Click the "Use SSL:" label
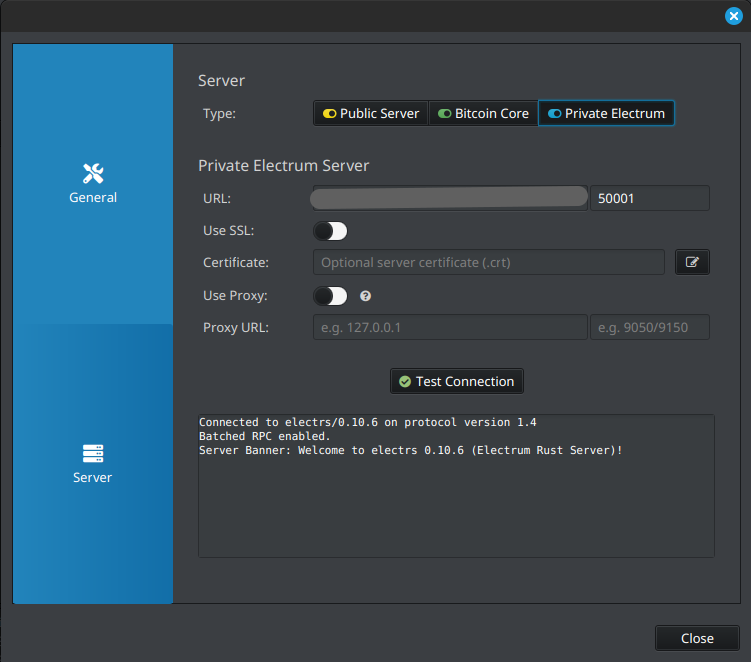 pyautogui.click(x=228, y=230)
